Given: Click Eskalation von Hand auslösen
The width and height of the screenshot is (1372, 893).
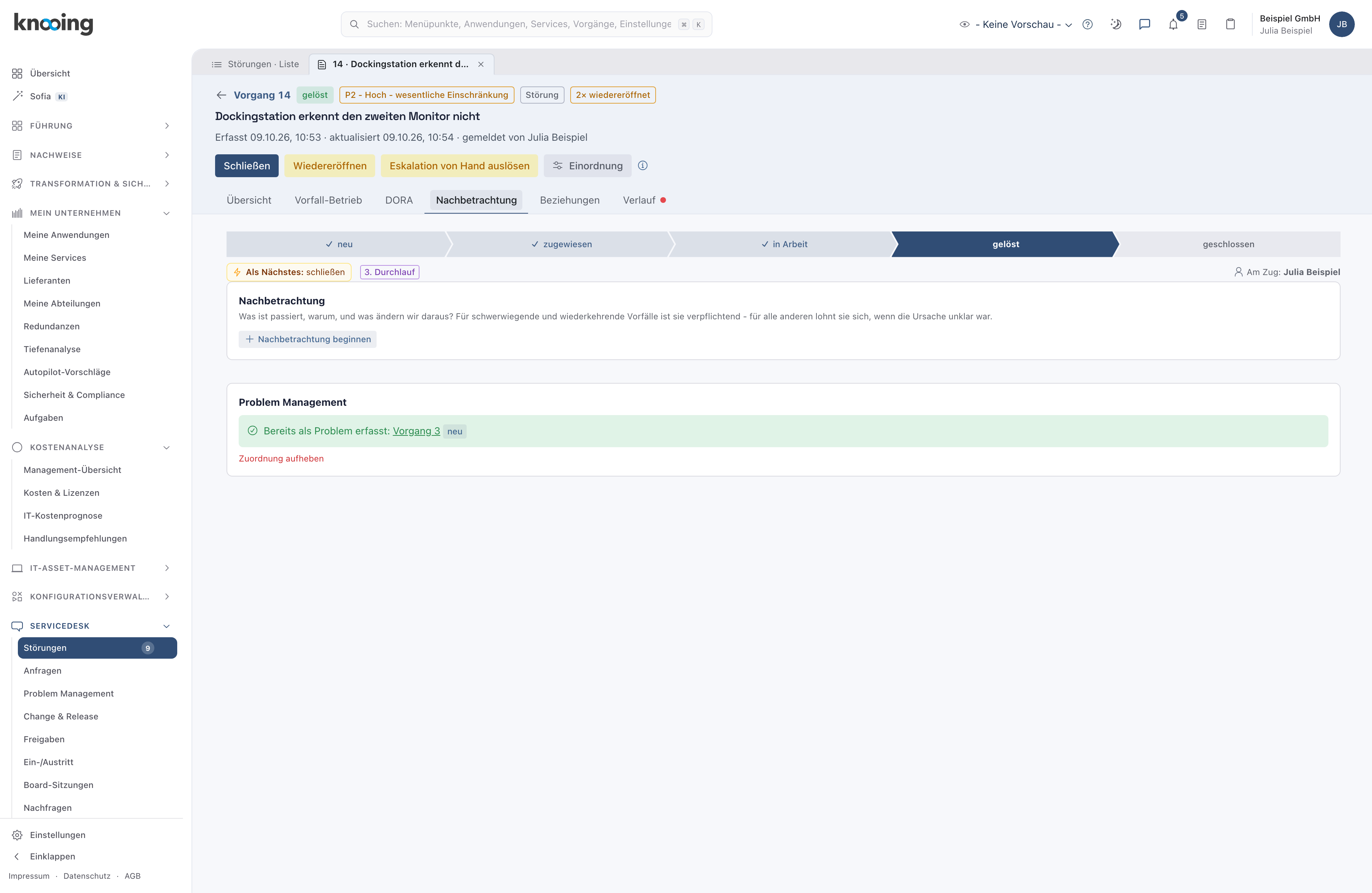Looking at the screenshot, I should click(459, 165).
